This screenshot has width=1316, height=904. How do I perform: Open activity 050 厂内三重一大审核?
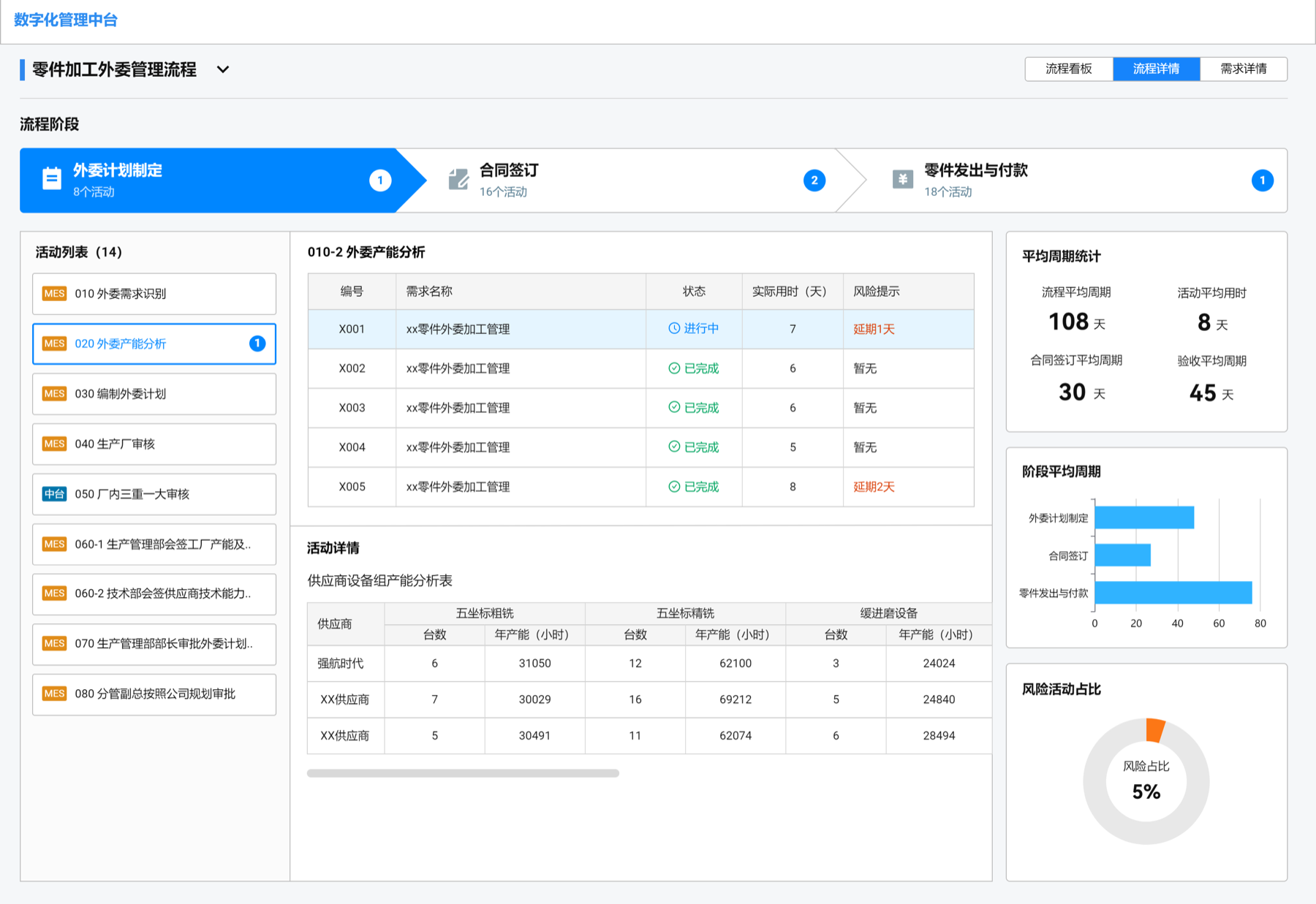154,494
